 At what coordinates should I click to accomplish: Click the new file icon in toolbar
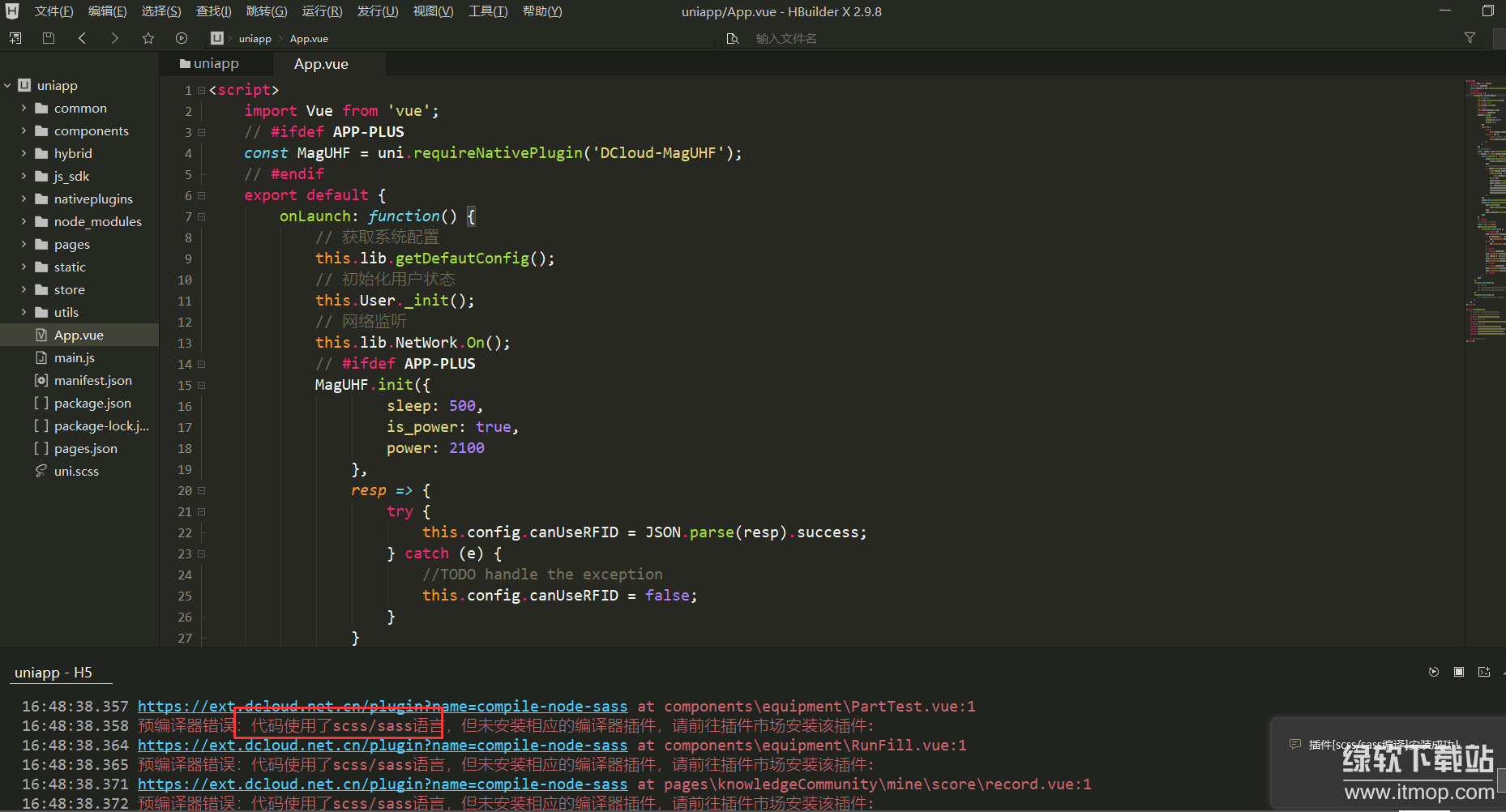(15, 38)
